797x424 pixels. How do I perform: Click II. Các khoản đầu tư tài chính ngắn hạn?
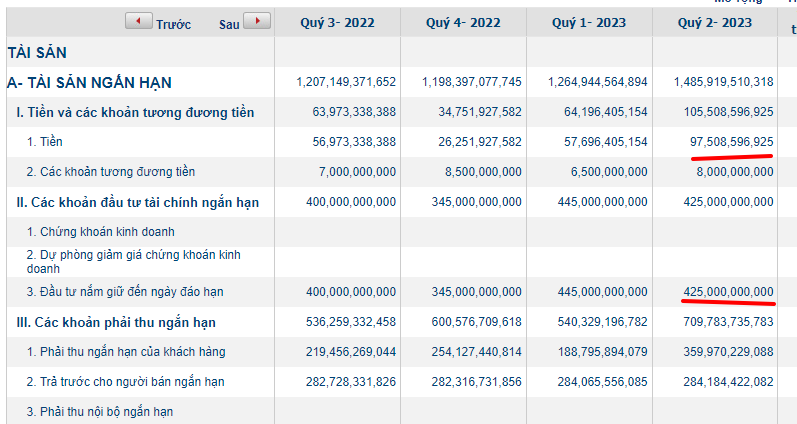pyautogui.click(x=138, y=202)
